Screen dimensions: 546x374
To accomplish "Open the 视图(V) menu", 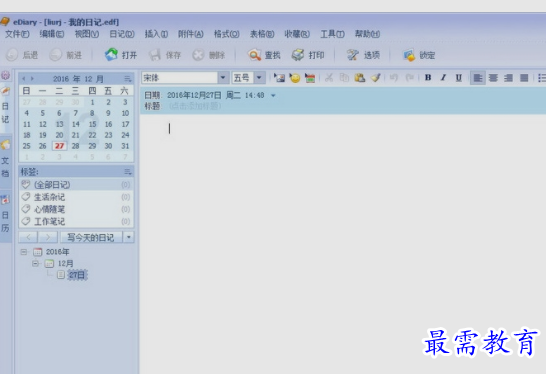I will click(x=87, y=34).
